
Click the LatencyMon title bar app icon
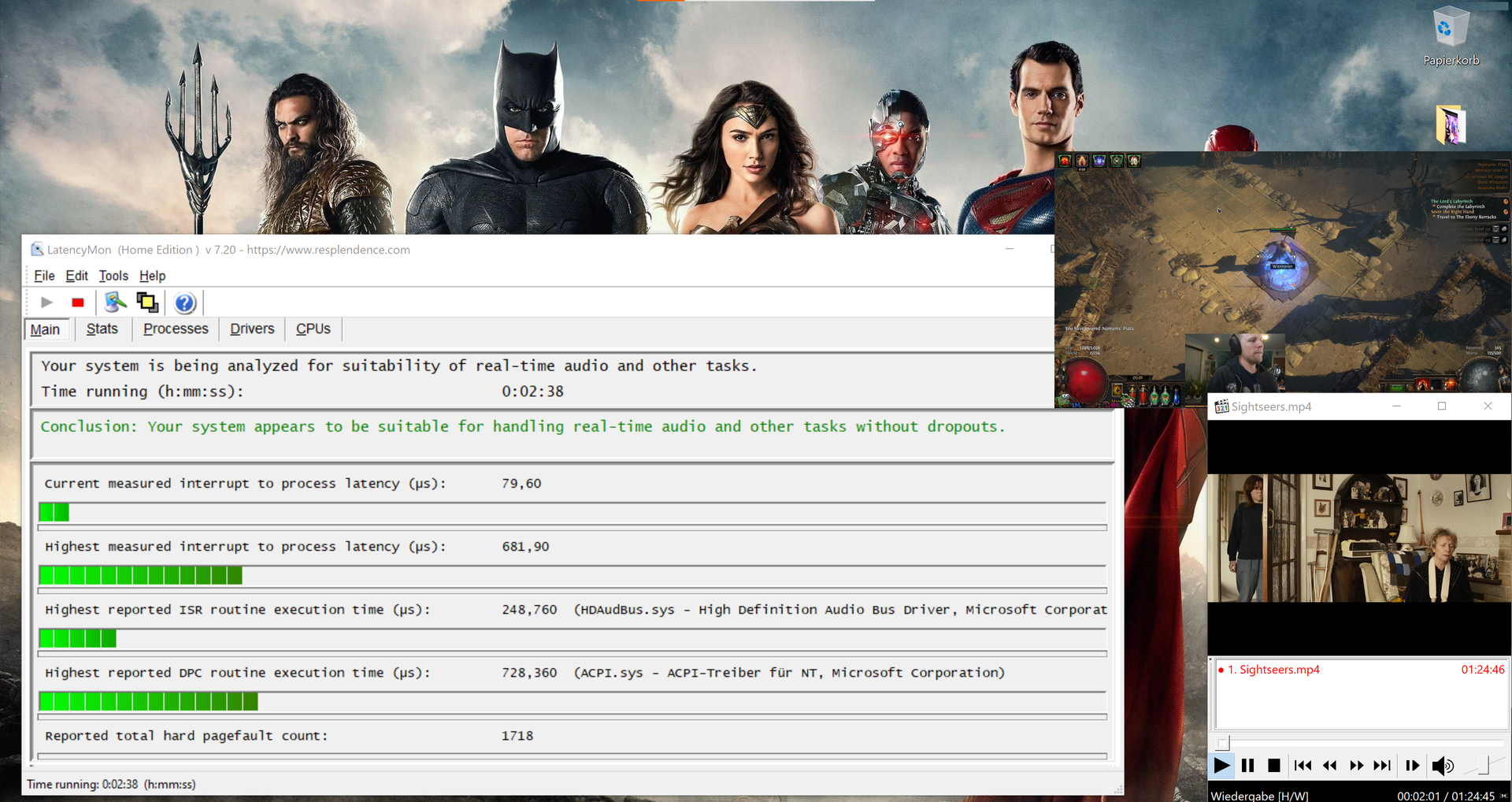pyautogui.click(x=37, y=250)
